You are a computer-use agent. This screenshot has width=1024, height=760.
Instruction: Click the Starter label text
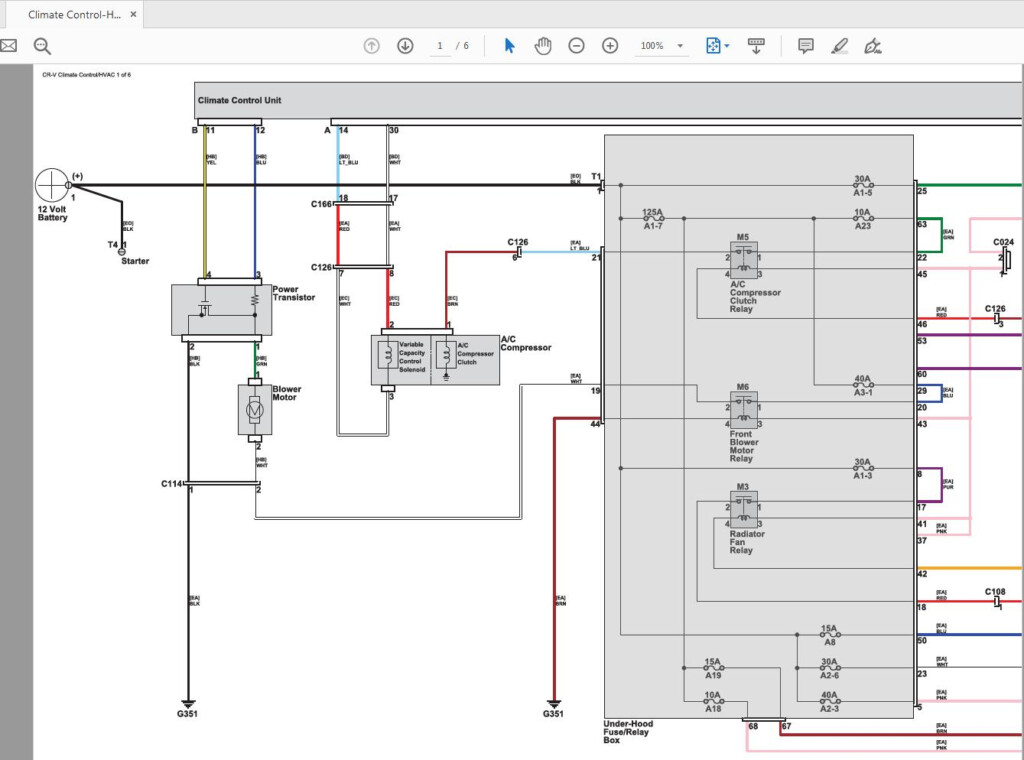[135, 261]
